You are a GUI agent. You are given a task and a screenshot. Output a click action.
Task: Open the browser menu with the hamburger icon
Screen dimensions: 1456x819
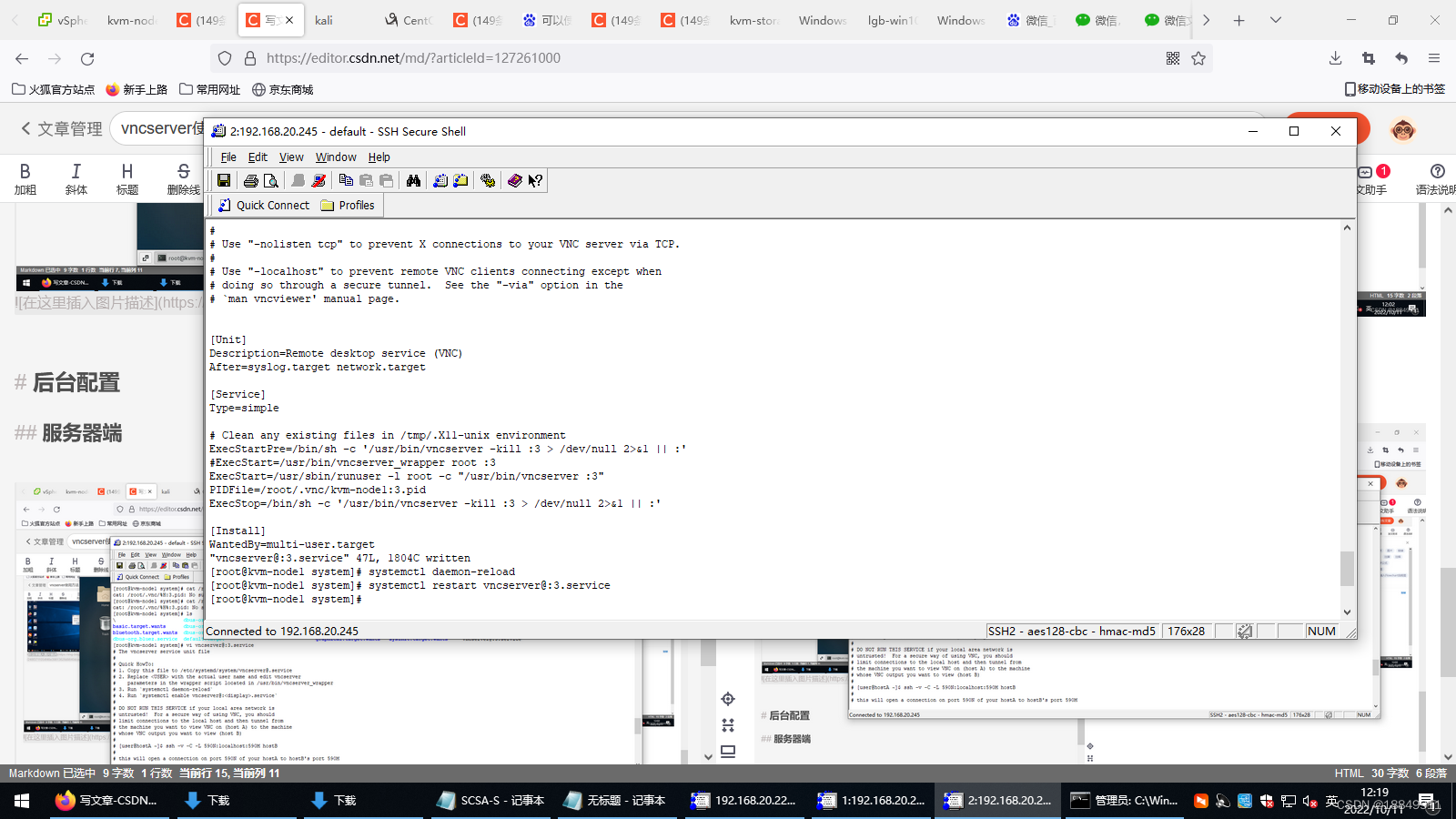1433,57
